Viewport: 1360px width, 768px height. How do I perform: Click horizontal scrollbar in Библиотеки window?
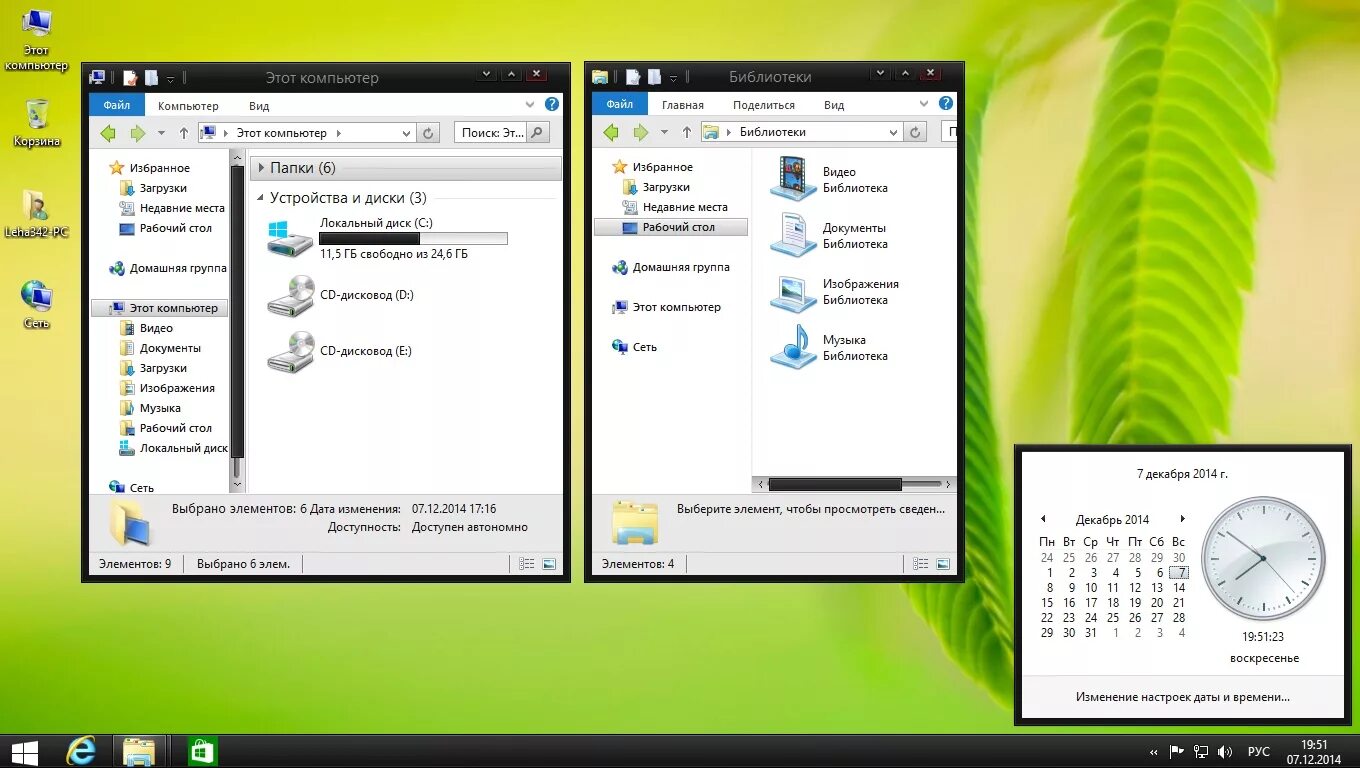click(x=835, y=484)
